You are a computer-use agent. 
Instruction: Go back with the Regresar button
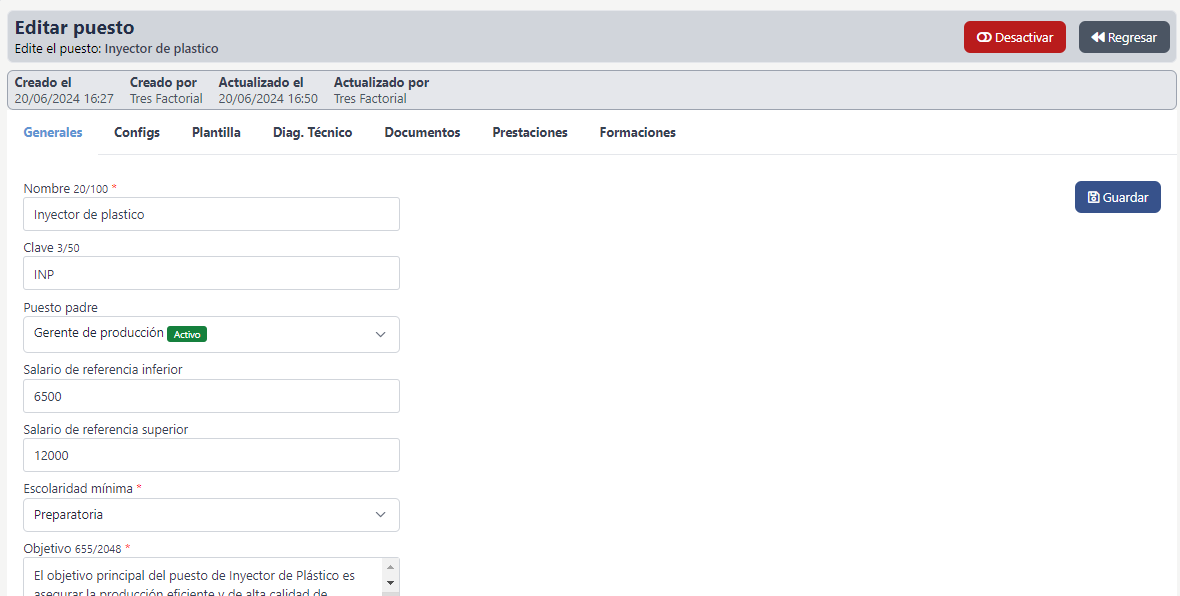pos(1123,37)
